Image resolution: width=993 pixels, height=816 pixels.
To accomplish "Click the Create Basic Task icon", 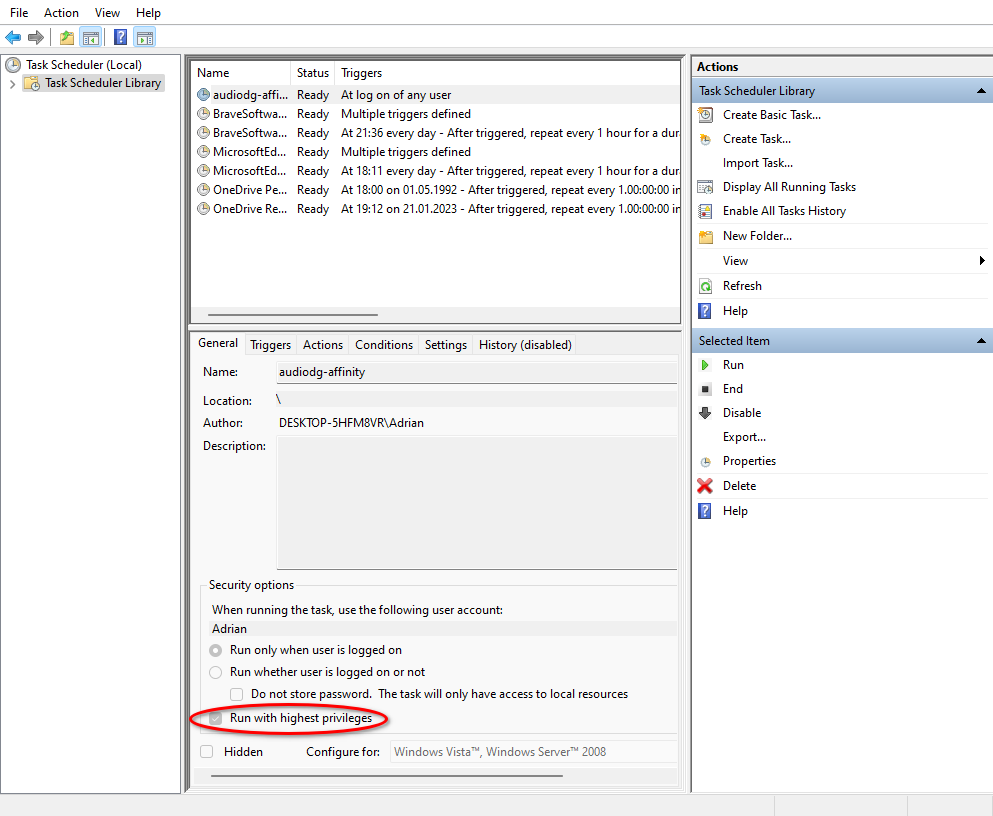I will coord(706,114).
